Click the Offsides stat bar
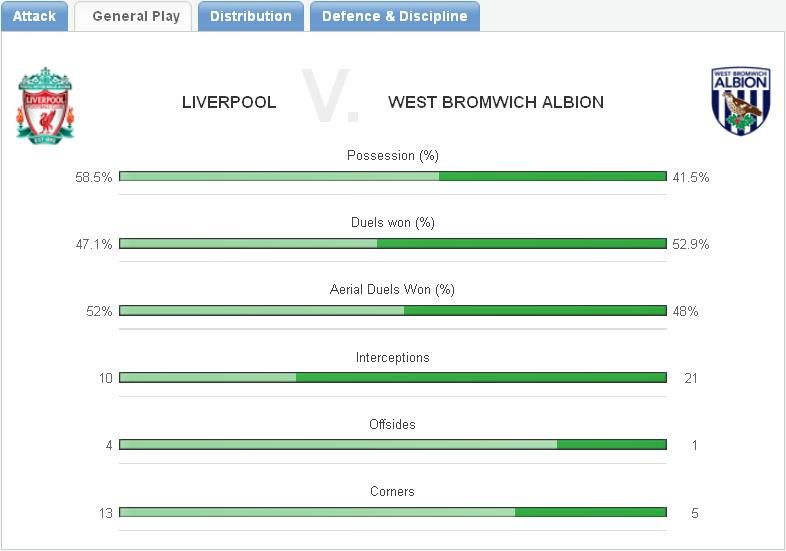The width and height of the screenshot is (786, 551). (392, 445)
